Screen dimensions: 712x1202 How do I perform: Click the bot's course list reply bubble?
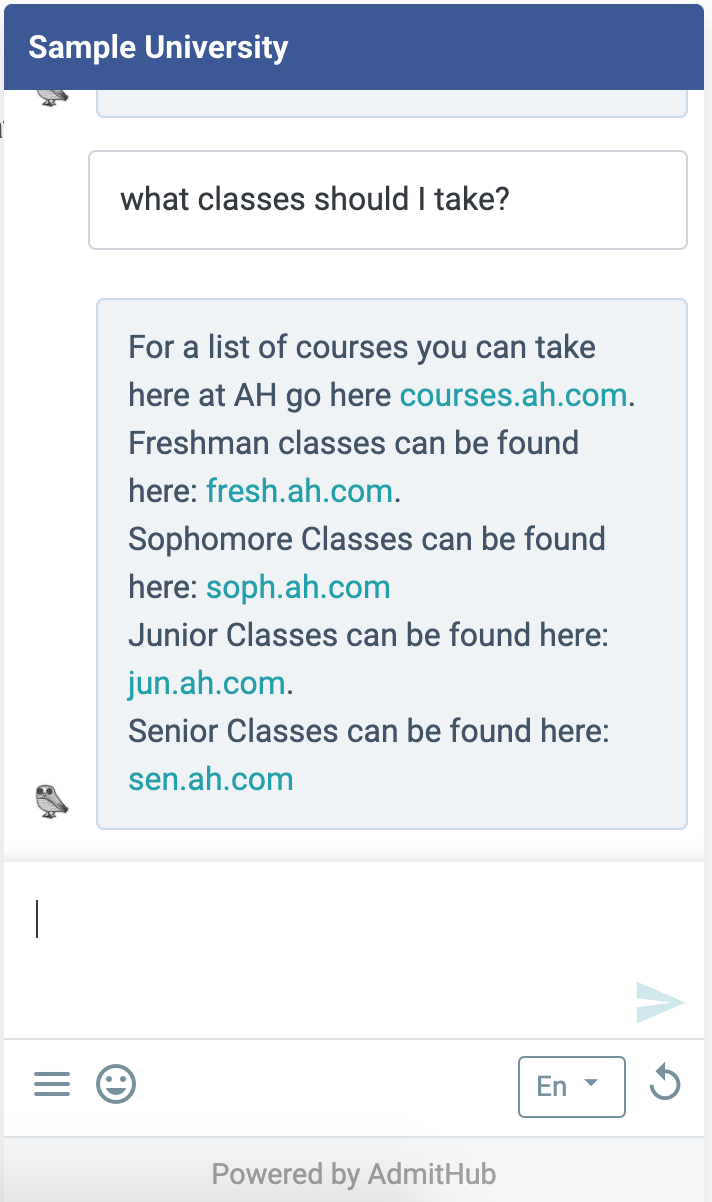pyautogui.click(x=392, y=564)
